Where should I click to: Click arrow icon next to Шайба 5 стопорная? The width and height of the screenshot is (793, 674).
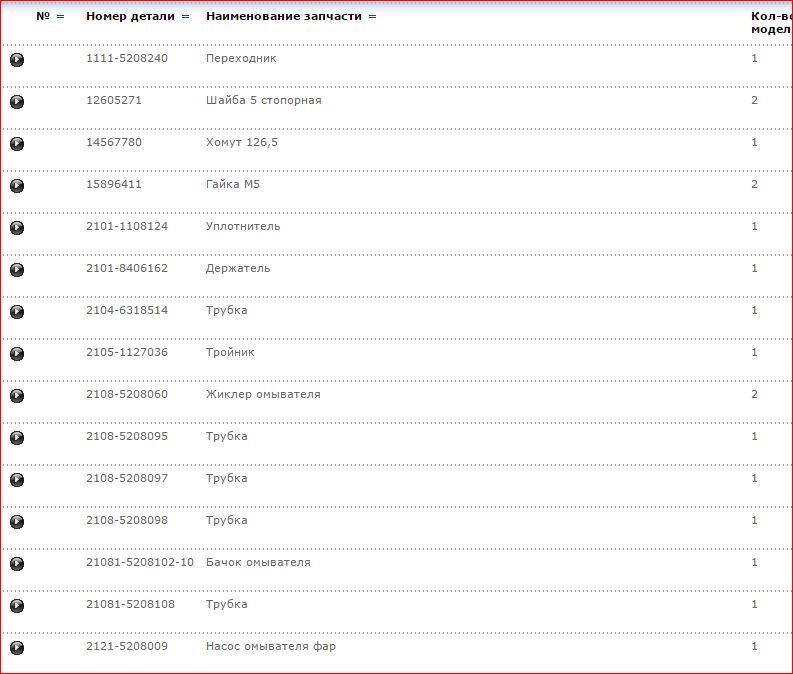point(17,102)
